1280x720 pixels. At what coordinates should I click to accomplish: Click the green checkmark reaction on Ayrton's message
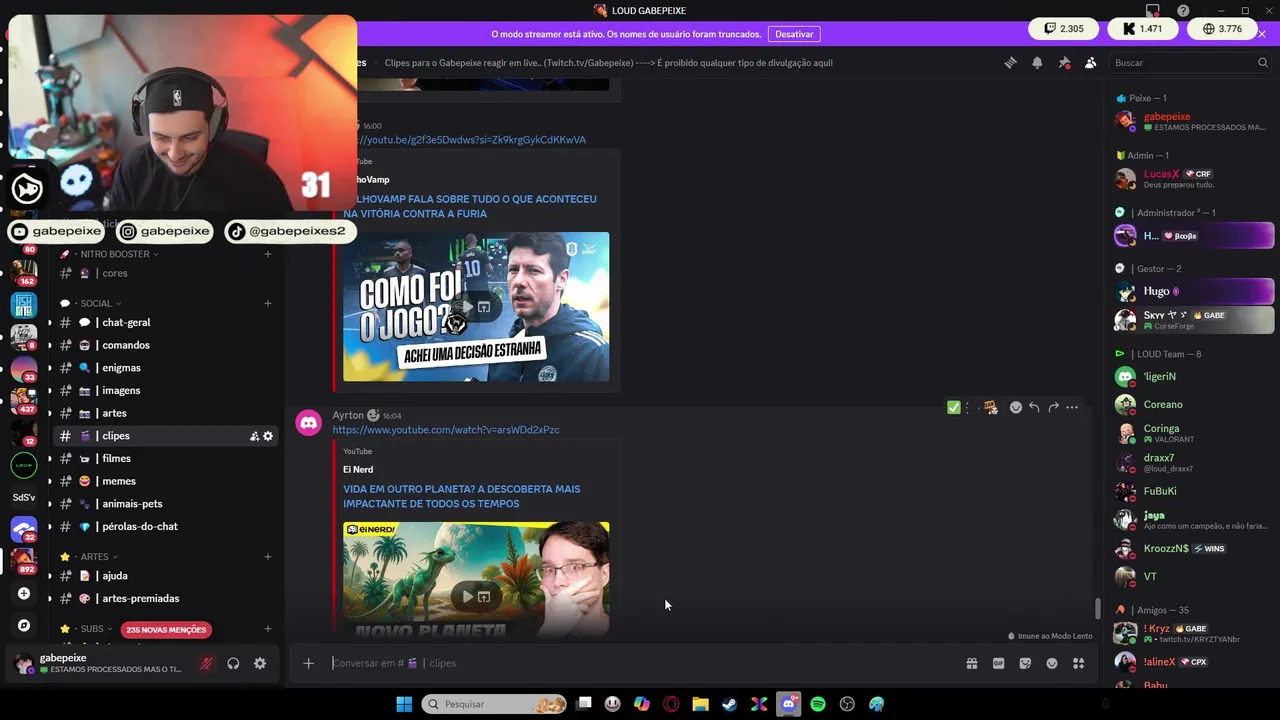coord(954,407)
